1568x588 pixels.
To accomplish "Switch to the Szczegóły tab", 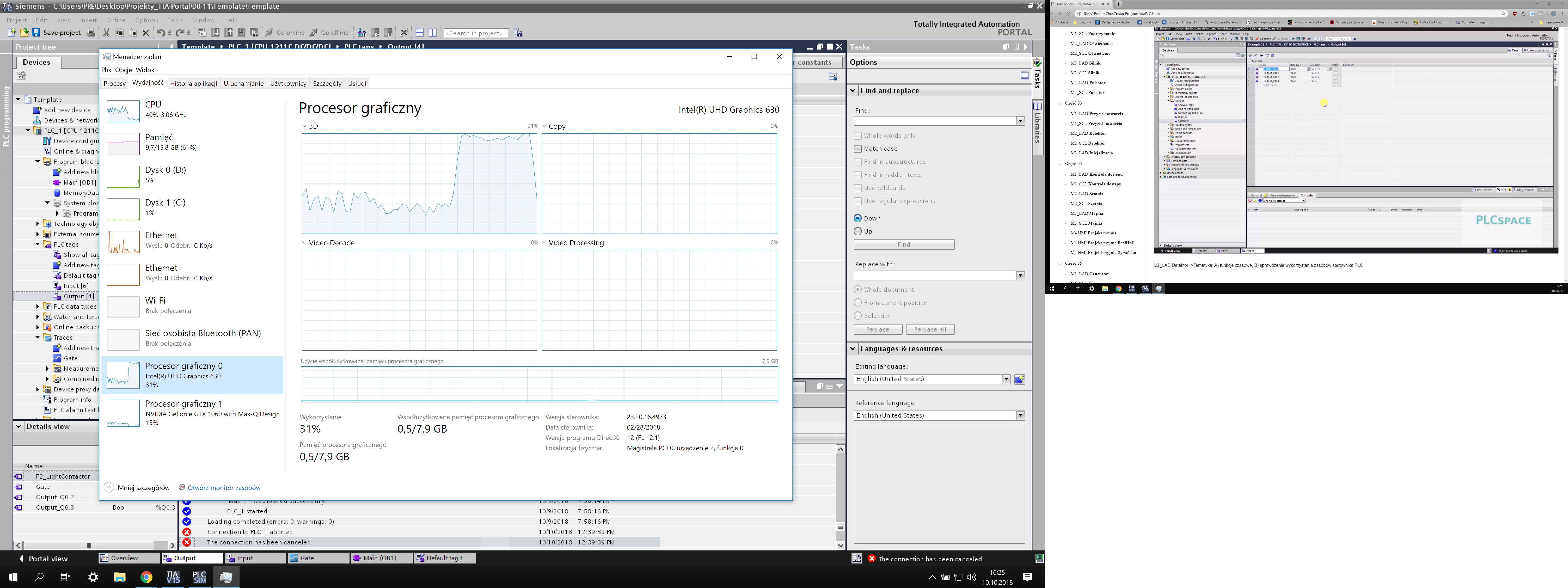I will (x=327, y=83).
